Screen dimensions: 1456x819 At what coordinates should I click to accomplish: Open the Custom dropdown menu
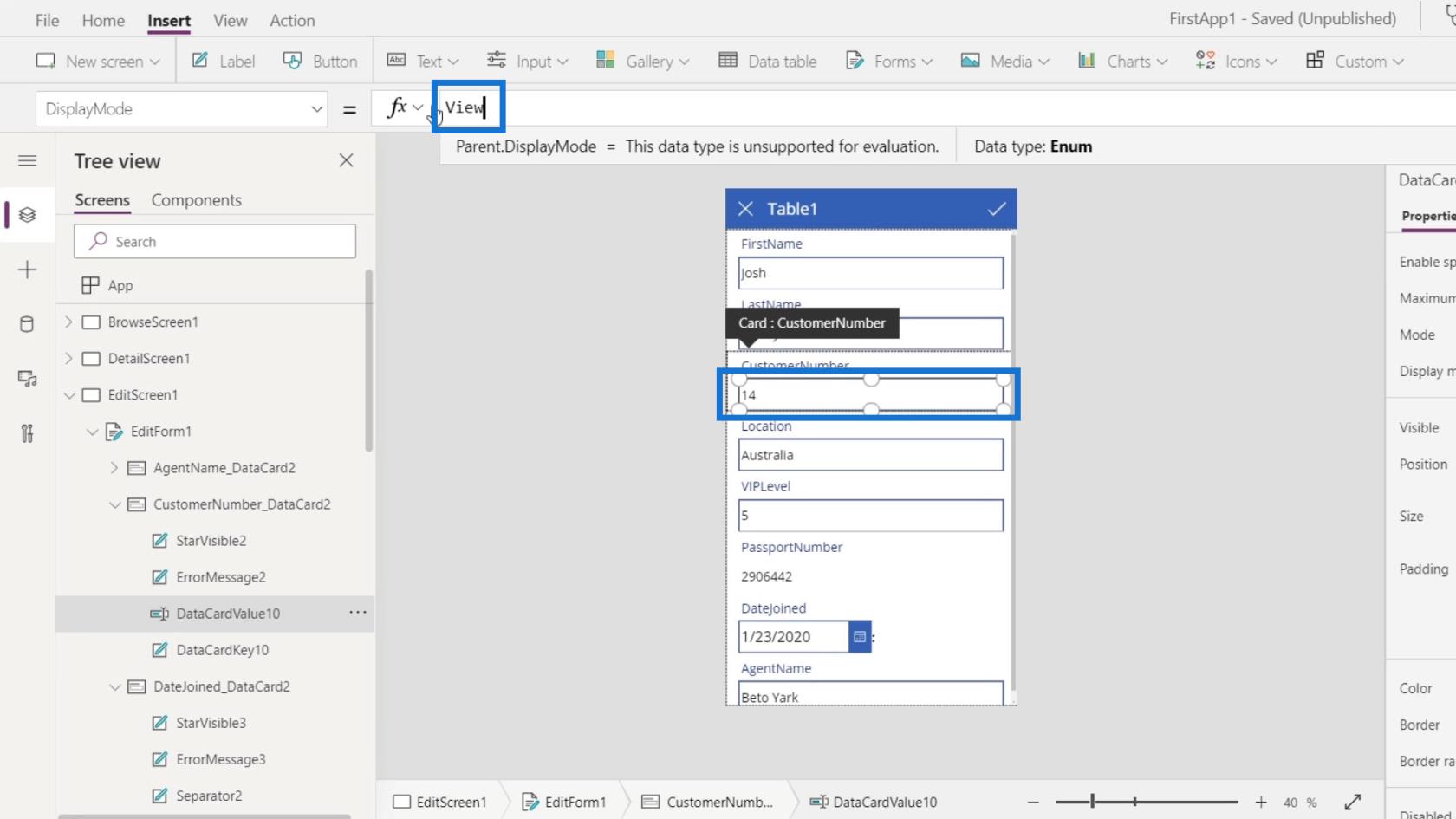pos(1355,61)
